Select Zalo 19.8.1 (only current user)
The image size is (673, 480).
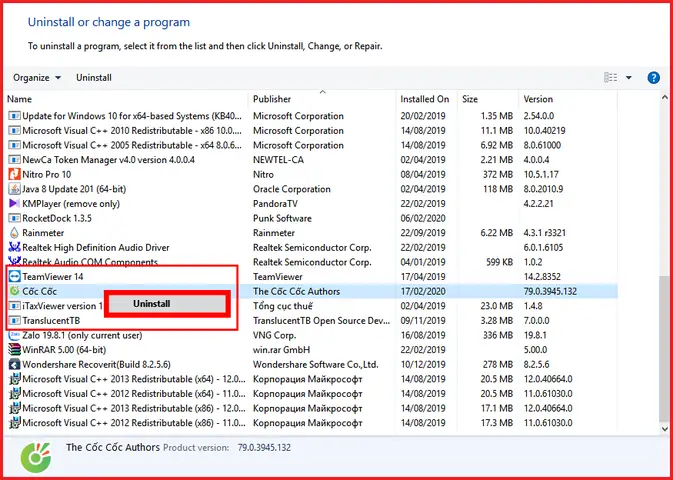82,335
